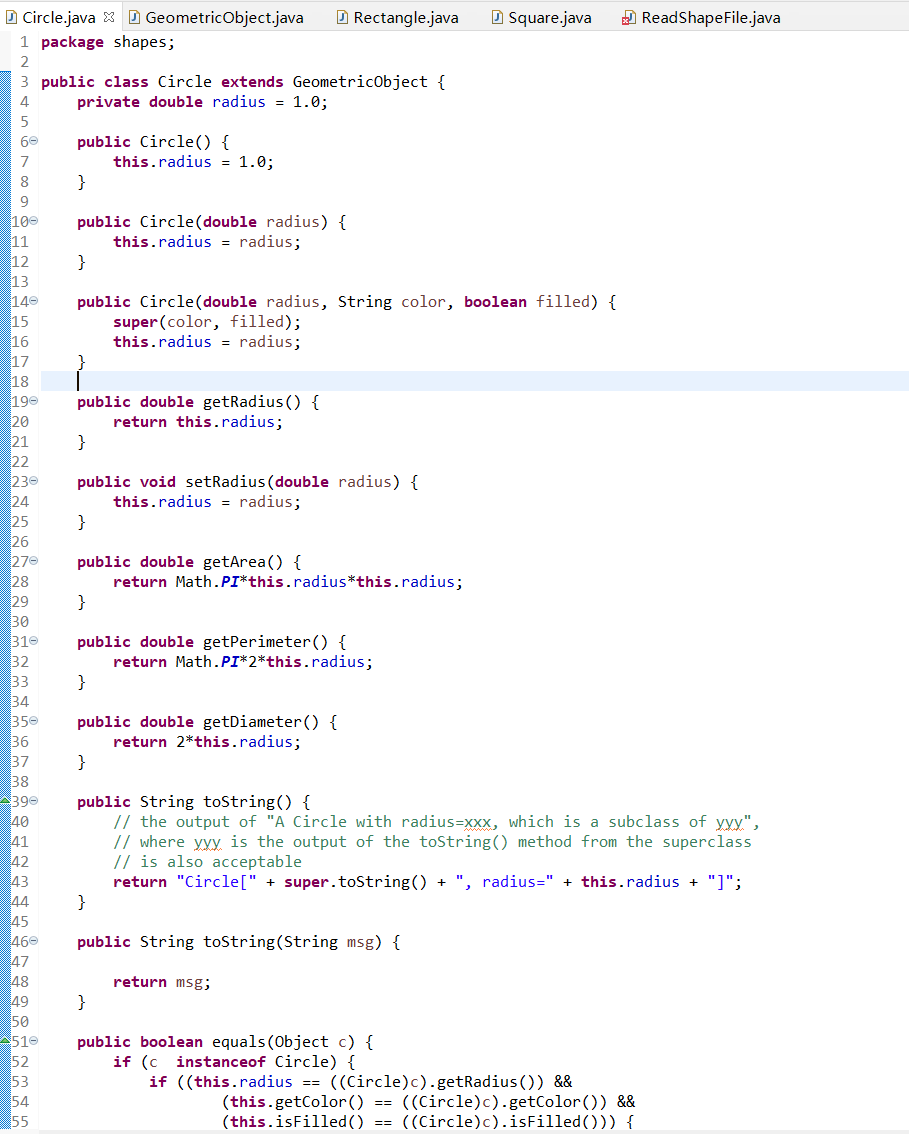The image size is (909, 1134).
Task: Place cursor on the return statement in line 43
Action: pos(140,881)
